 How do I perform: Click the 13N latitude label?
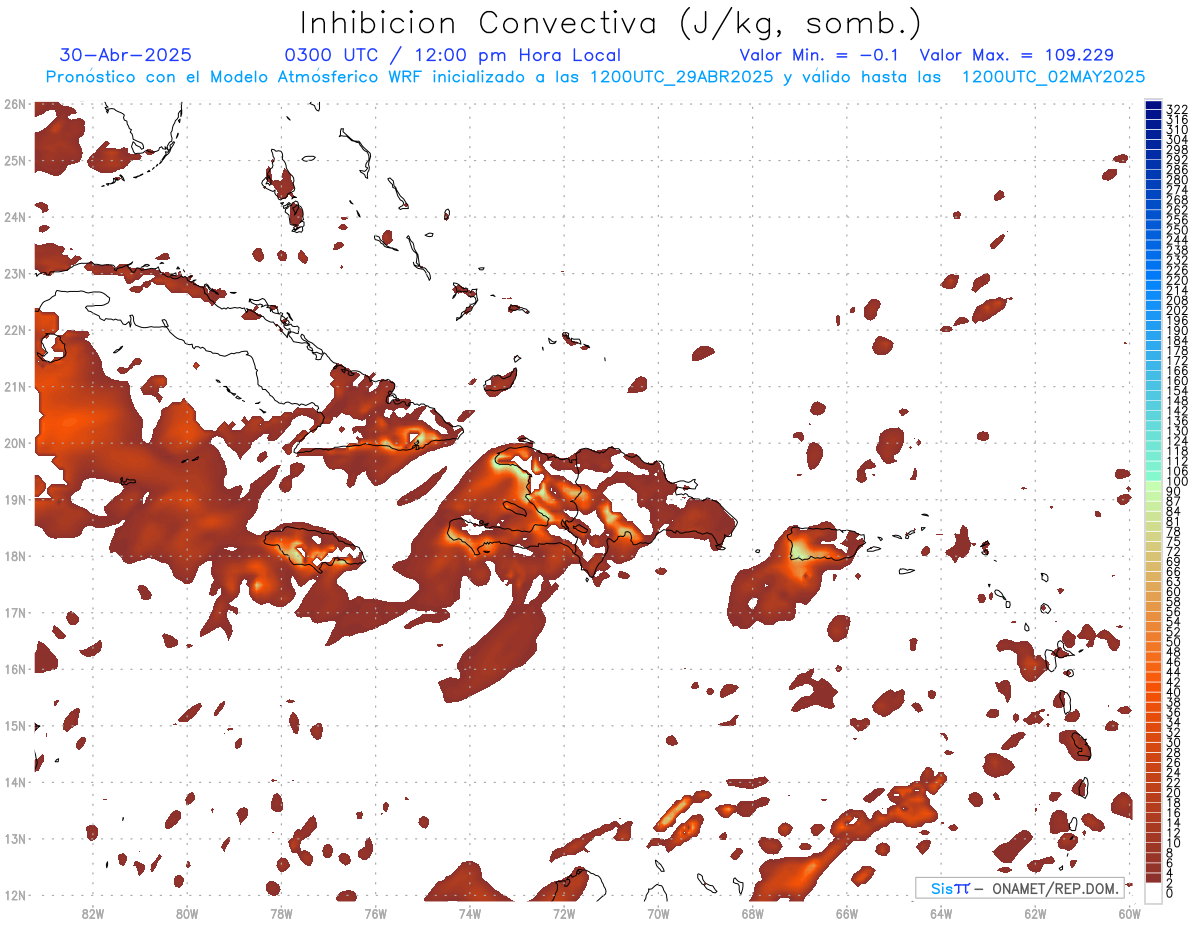[x=15, y=838]
